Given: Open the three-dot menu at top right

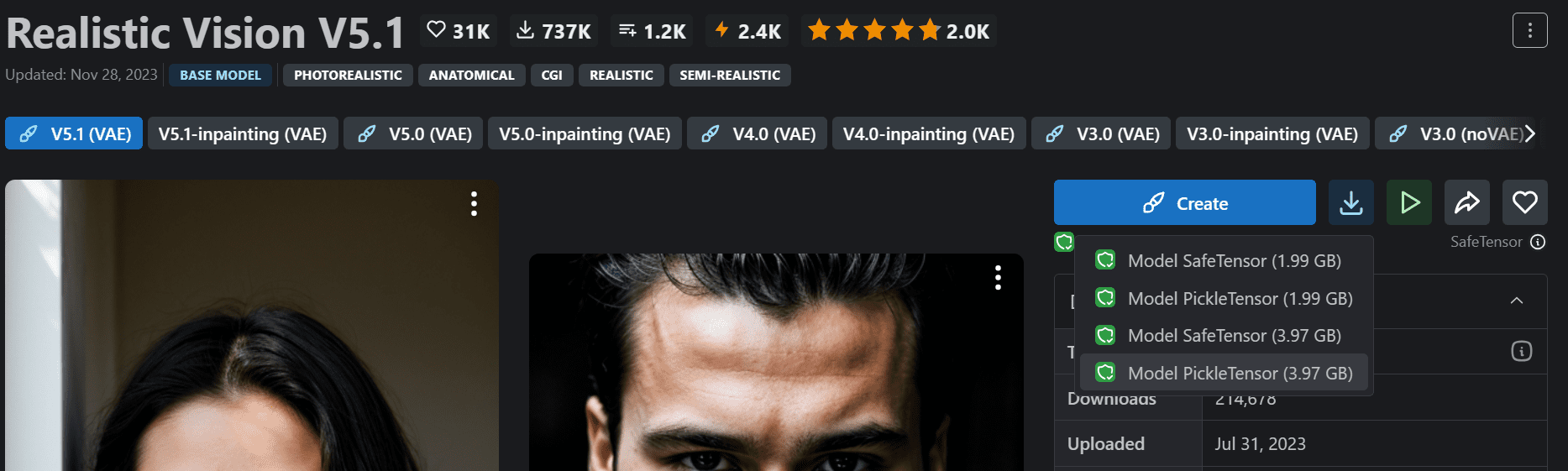Looking at the screenshot, I should 1530,31.
